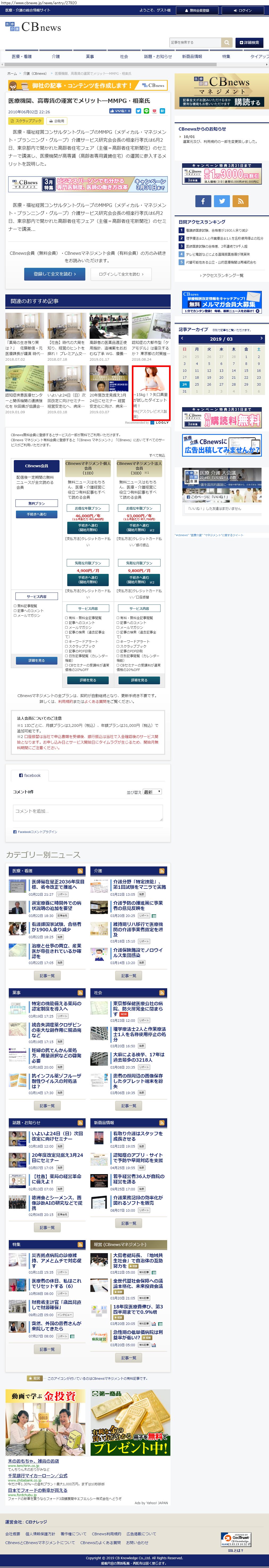Open article 東京都保健医療公社の病院、防火扉完全に
The height and width of the screenshot is (1568, 269).
[x=139, y=1009]
